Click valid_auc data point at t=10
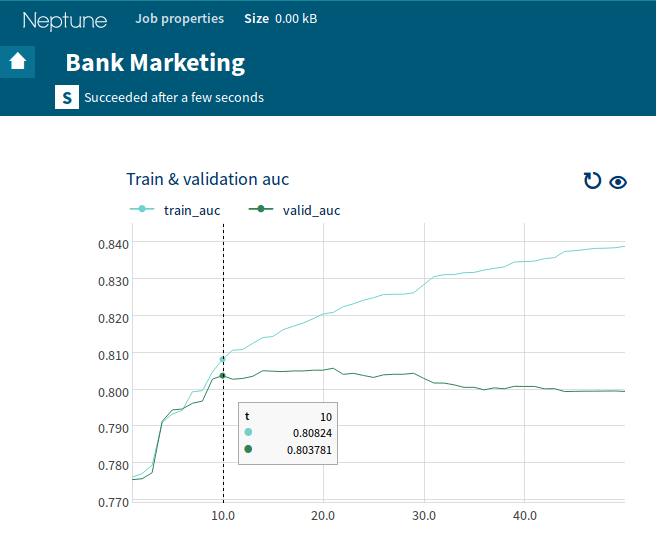This screenshot has width=656, height=542. (x=223, y=376)
